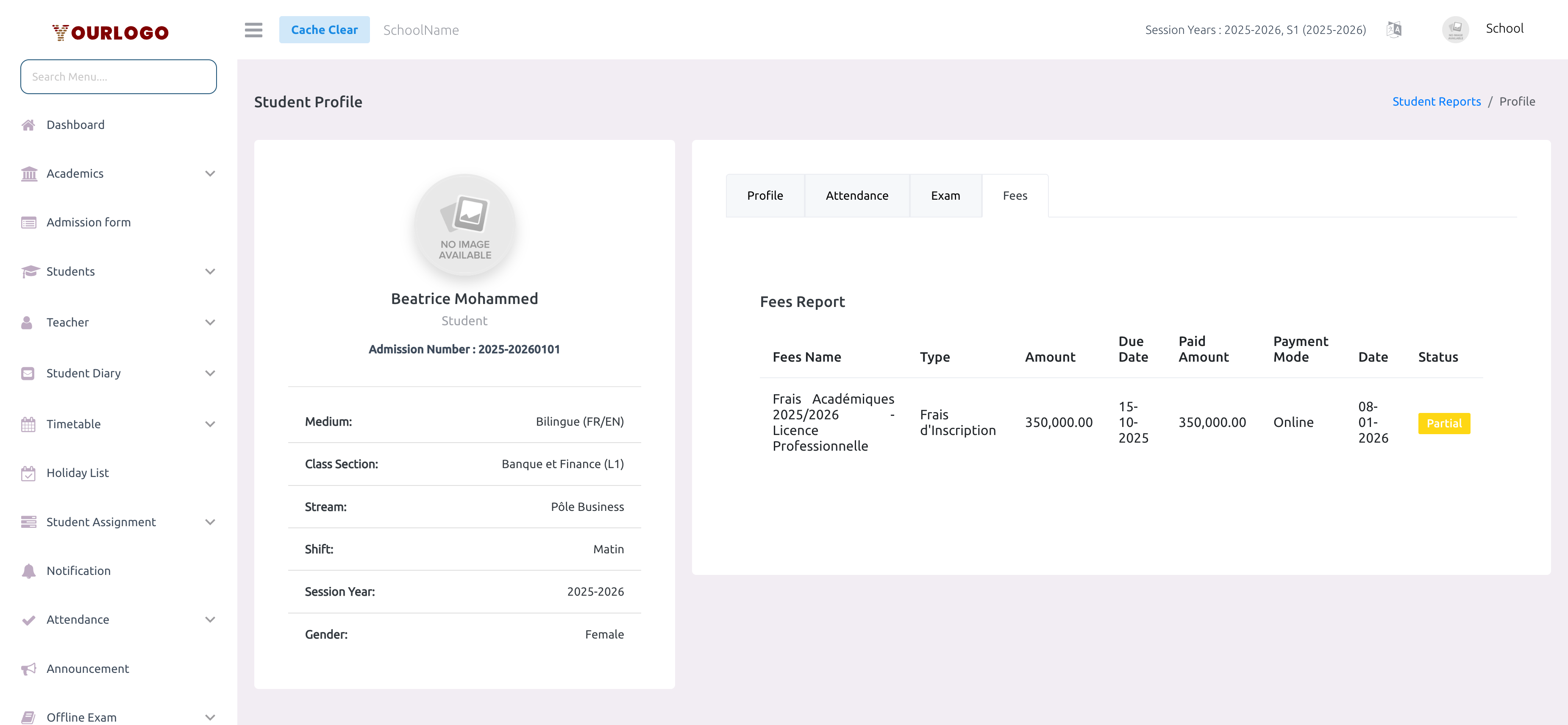Click the Cache Clear button
Screen dimensions: 1568x725
325,29
